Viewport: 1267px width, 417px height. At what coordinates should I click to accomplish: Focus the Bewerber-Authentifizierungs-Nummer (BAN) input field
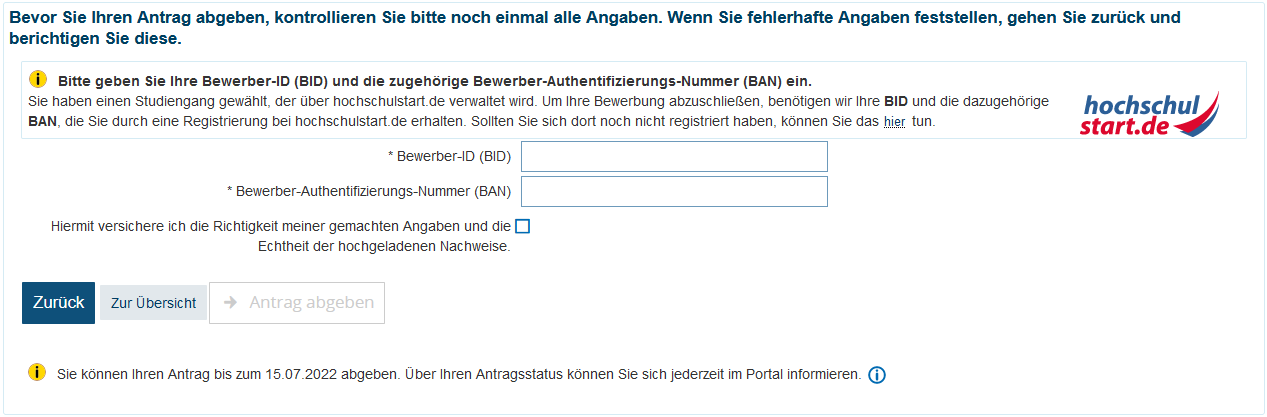click(x=674, y=191)
